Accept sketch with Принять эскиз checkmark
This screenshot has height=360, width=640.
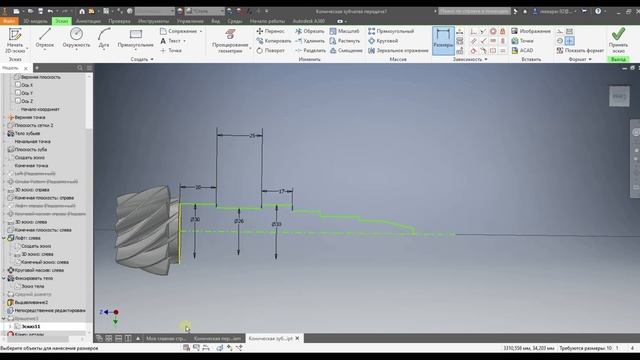[x=618, y=40]
